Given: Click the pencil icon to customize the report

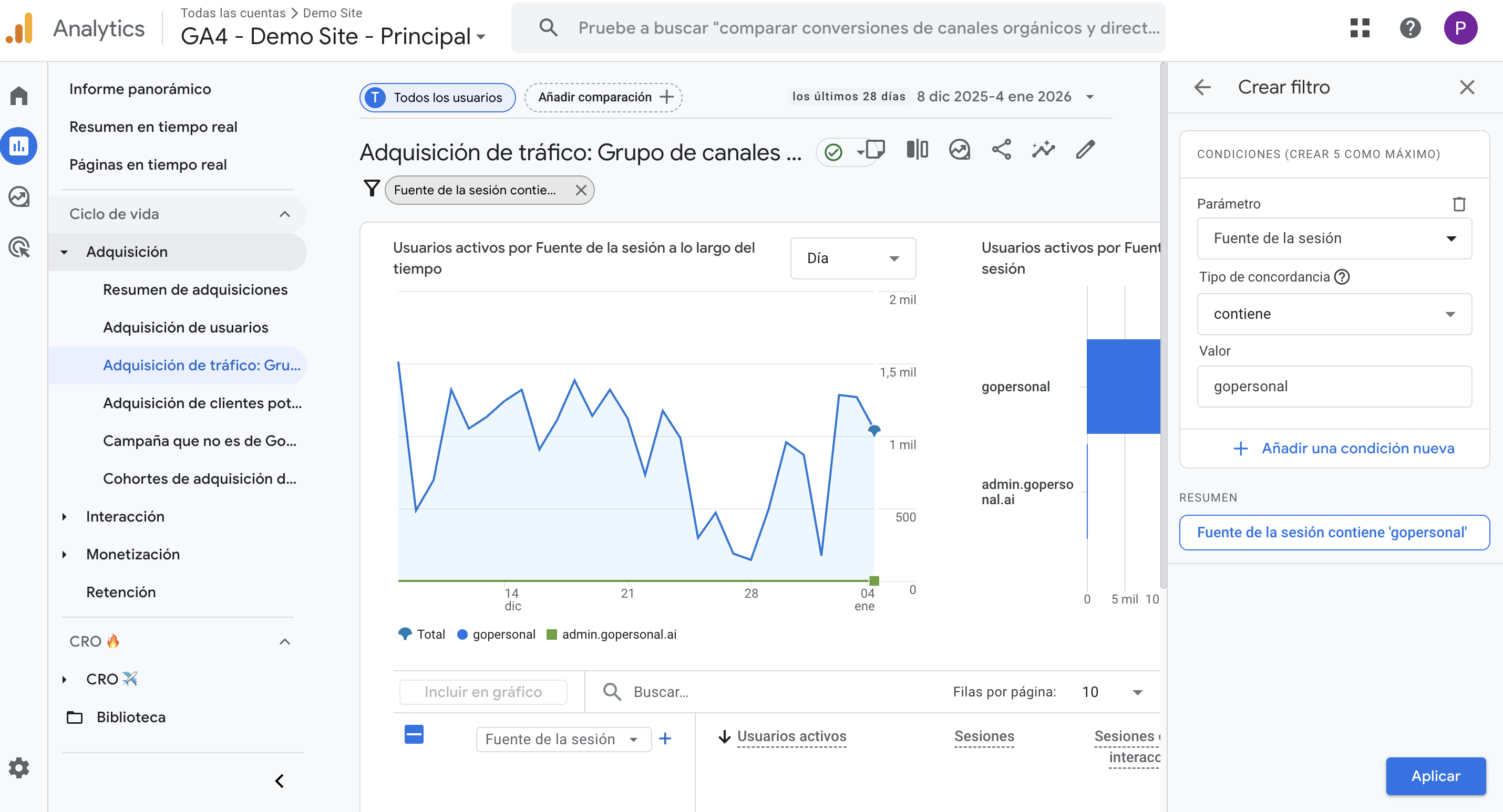Looking at the screenshot, I should tap(1085, 150).
